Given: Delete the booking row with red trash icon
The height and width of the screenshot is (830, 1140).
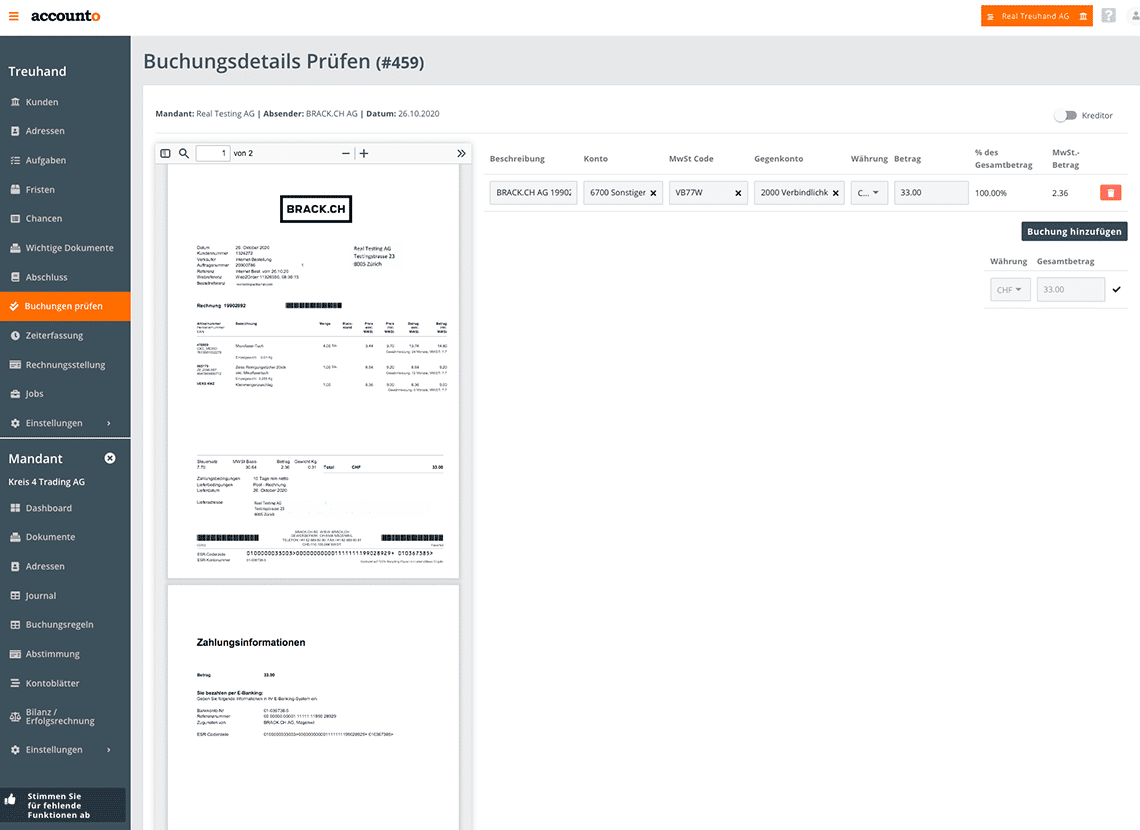Looking at the screenshot, I should [x=1110, y=193].
